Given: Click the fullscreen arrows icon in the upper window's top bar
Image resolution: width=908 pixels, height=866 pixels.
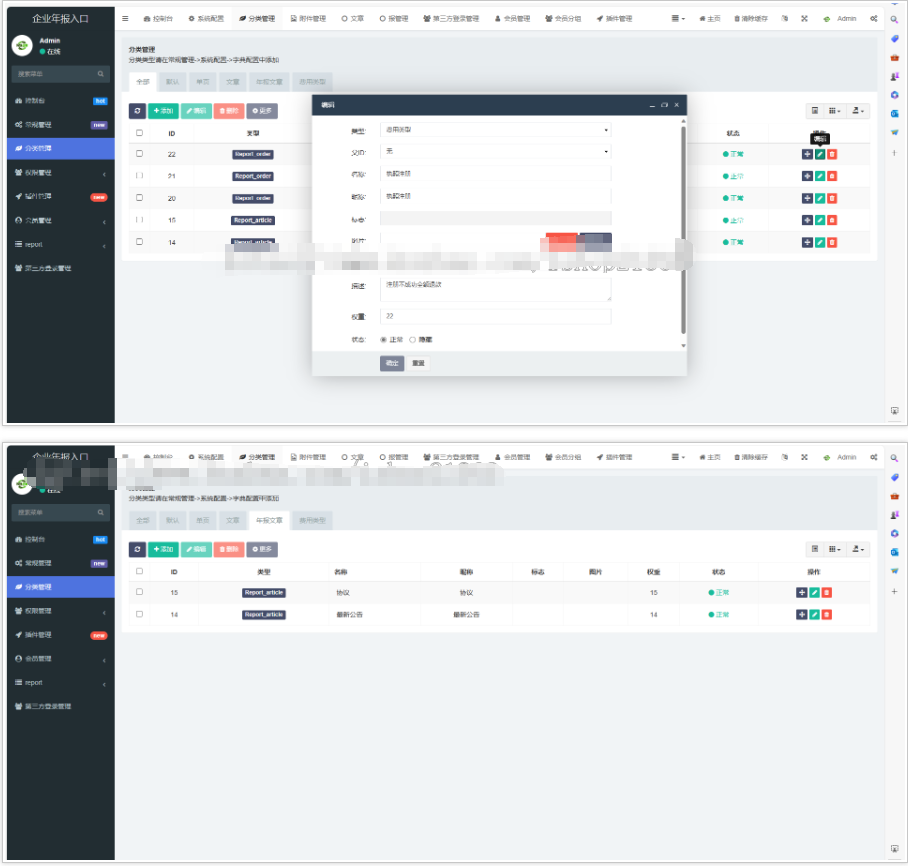Looking at the screenshot, I should click(804, 19).
